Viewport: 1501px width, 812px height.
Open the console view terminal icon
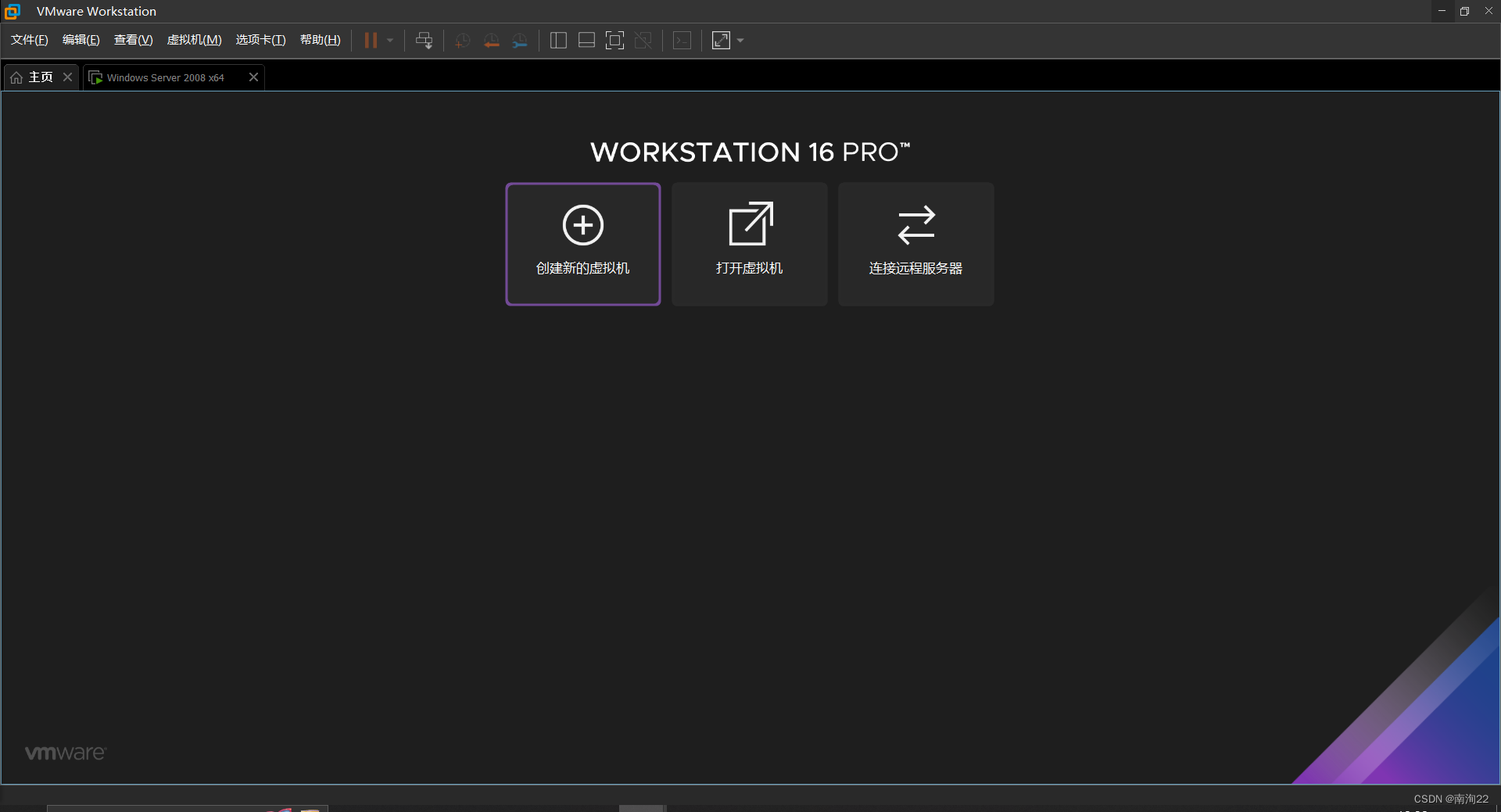coord(682,41)
